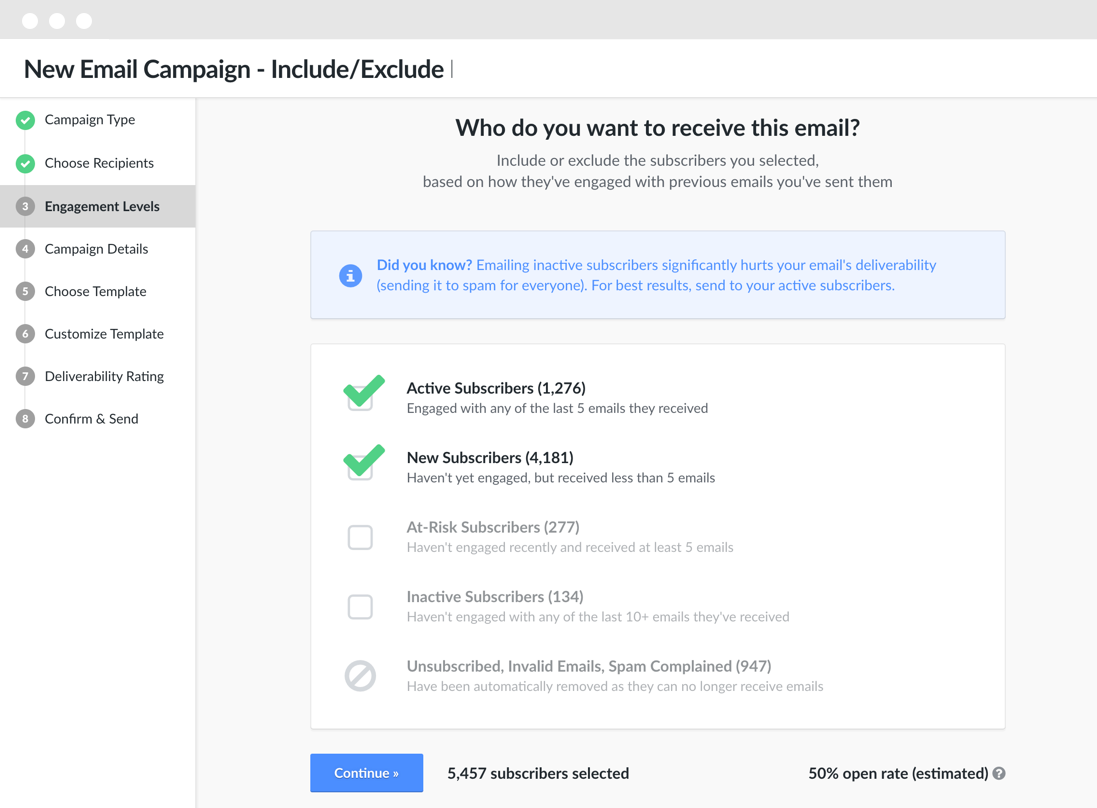Click the blue info icon in the tip box

coord(351,276)
